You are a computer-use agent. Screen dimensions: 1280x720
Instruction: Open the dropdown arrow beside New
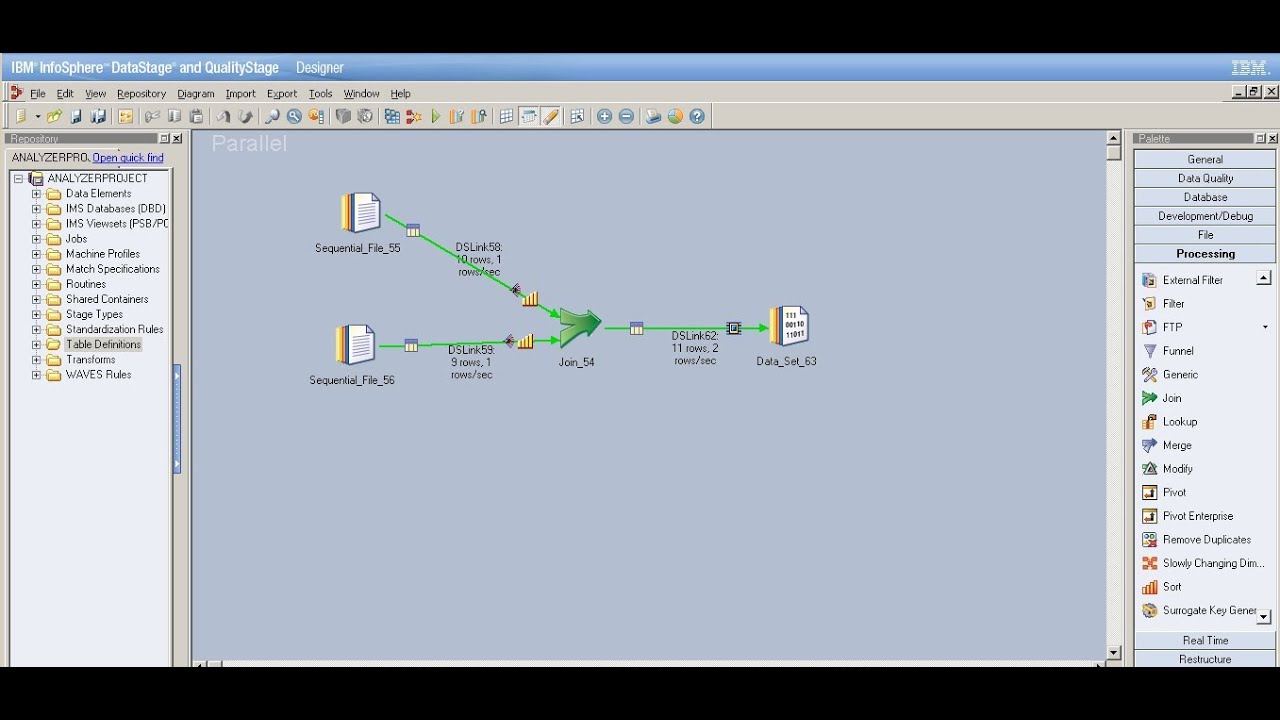38,117
